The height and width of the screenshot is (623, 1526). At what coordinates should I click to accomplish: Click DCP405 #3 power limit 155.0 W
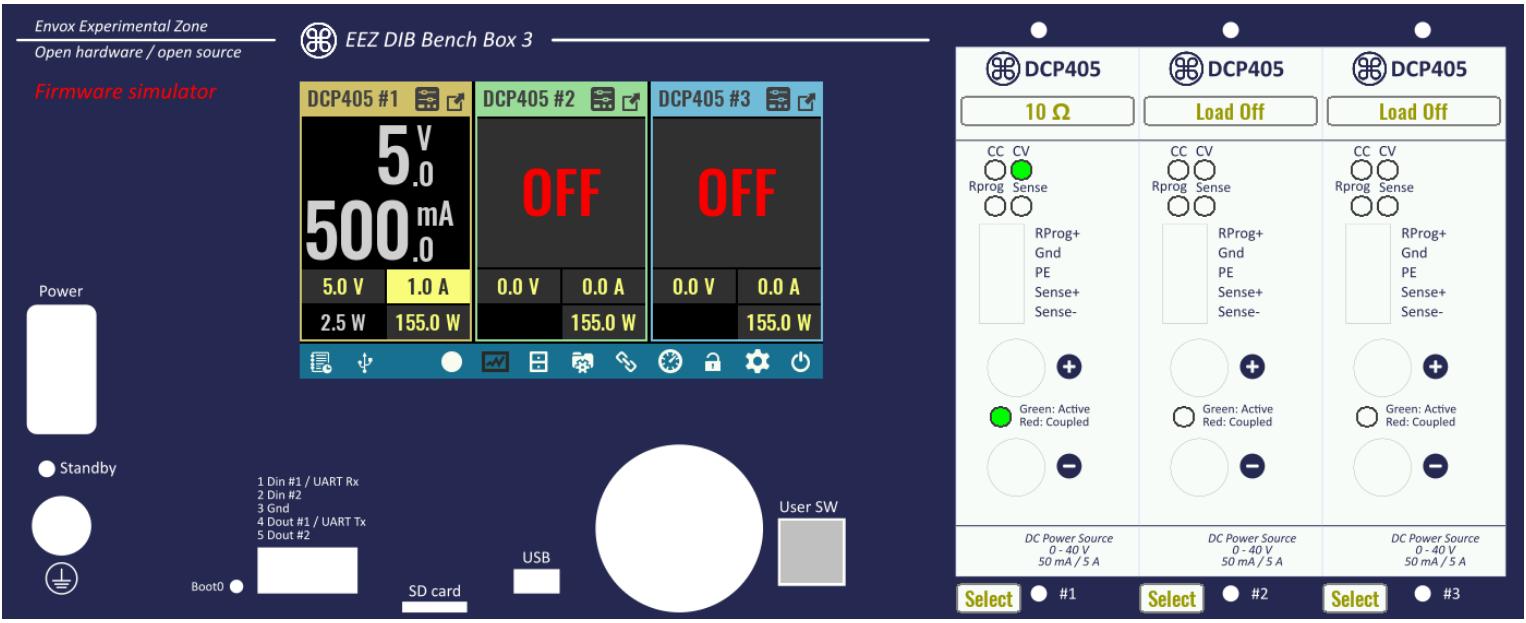click(779, 322)
